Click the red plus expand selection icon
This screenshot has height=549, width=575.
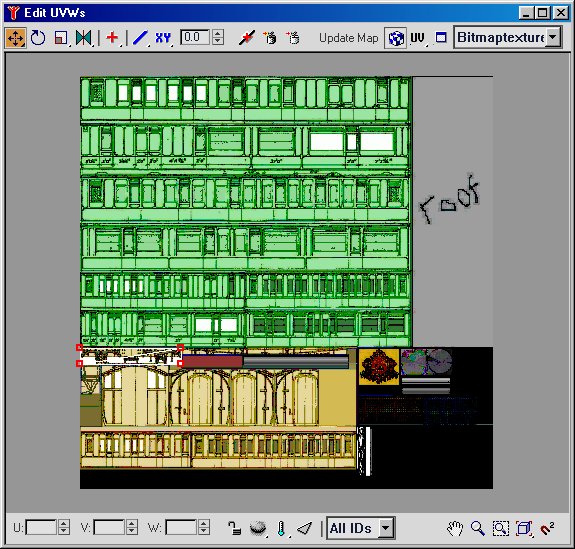112,37
